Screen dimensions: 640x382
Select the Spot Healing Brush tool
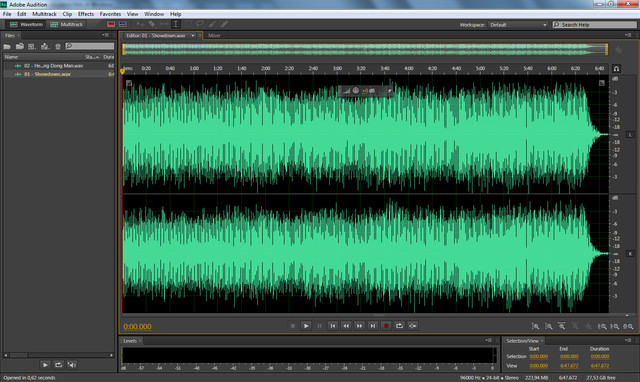click(224, 24)
